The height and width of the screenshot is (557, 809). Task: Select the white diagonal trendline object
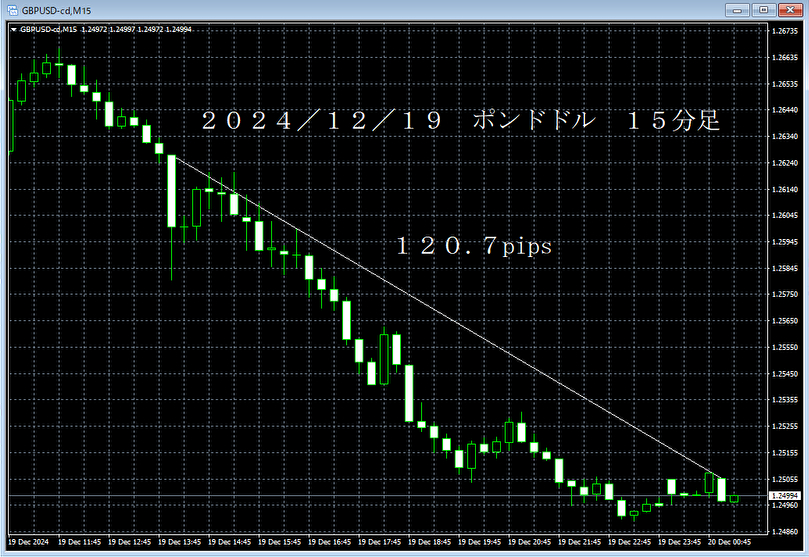[450, 316]
